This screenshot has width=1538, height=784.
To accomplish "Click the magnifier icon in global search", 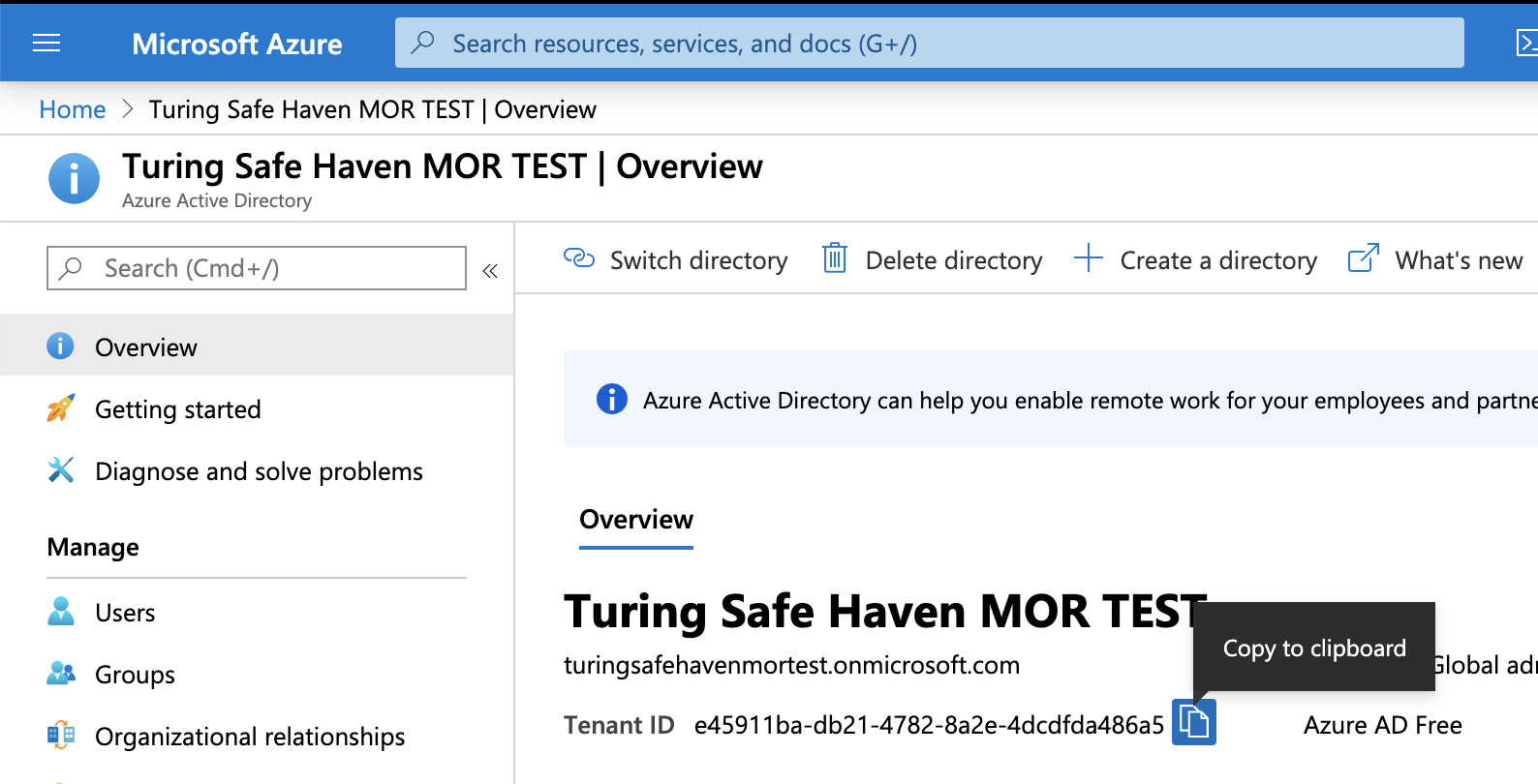I will (x=422, y=43).
